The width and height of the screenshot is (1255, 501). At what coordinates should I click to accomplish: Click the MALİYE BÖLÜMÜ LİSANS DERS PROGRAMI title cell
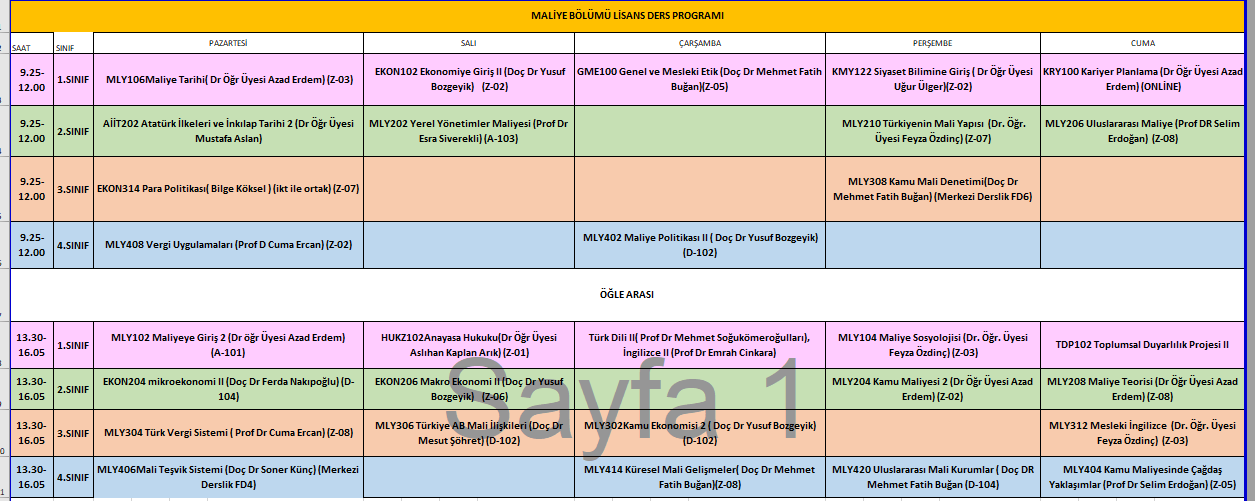(627, 15)
